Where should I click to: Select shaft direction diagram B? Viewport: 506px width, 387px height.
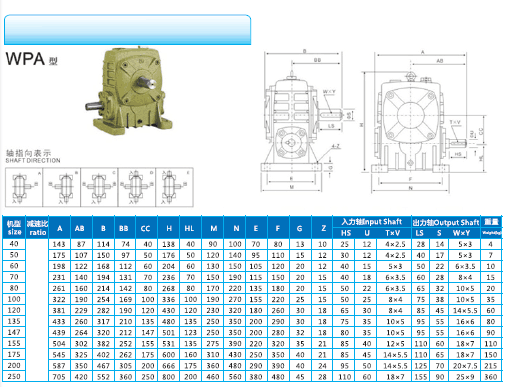62,187
